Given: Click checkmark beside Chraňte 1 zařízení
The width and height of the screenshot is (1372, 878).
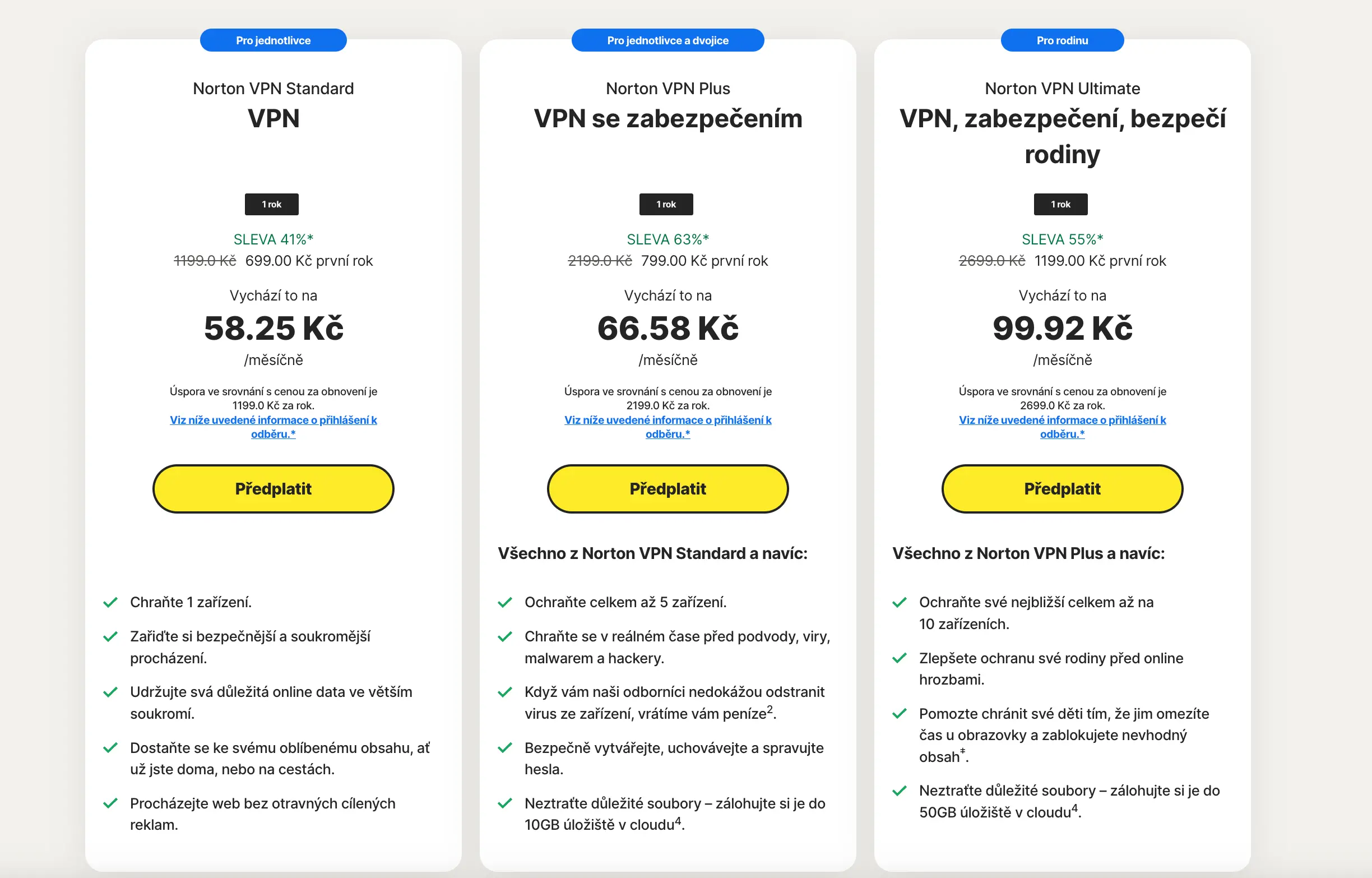Looking at the screenshot, I should click(x=110, y=602).
